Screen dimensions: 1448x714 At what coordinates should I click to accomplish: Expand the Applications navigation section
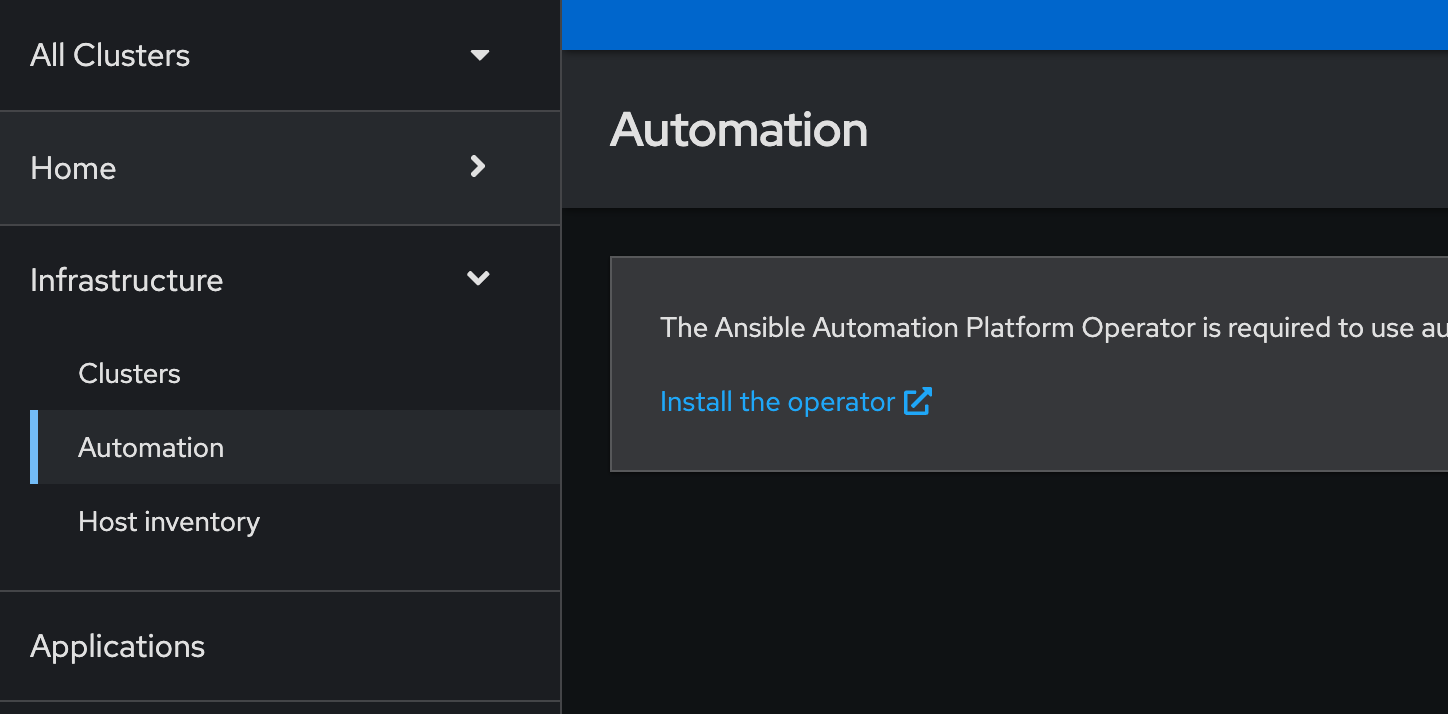pos(118,646)
